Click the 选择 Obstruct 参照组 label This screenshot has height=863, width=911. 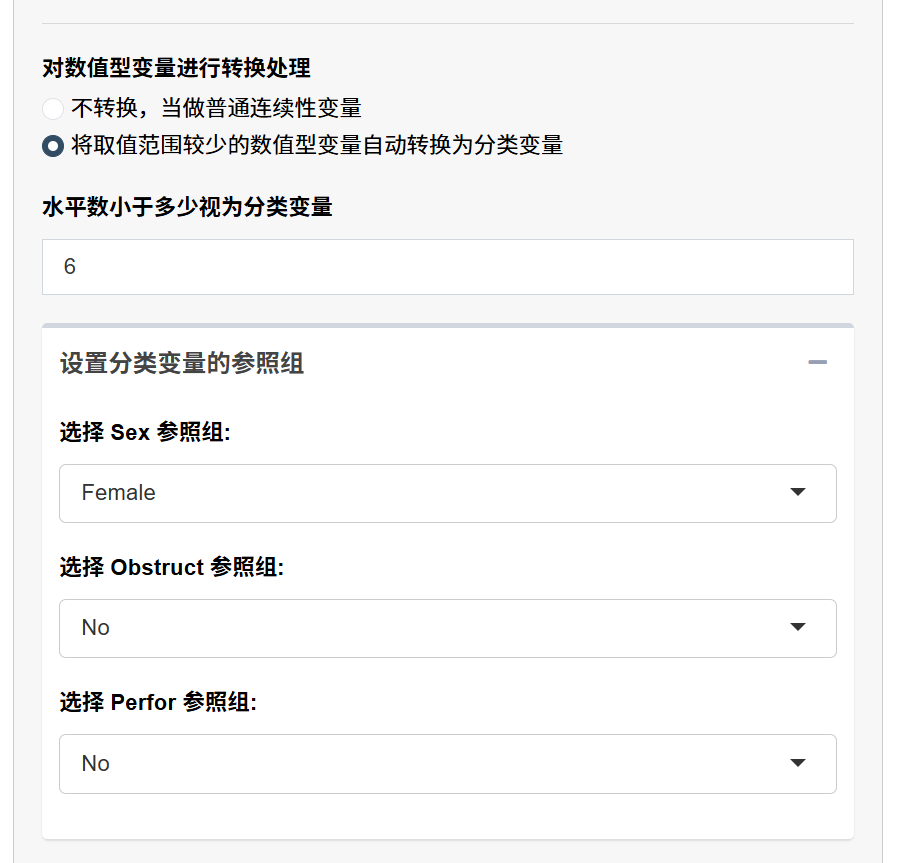(x=172, y=567)
